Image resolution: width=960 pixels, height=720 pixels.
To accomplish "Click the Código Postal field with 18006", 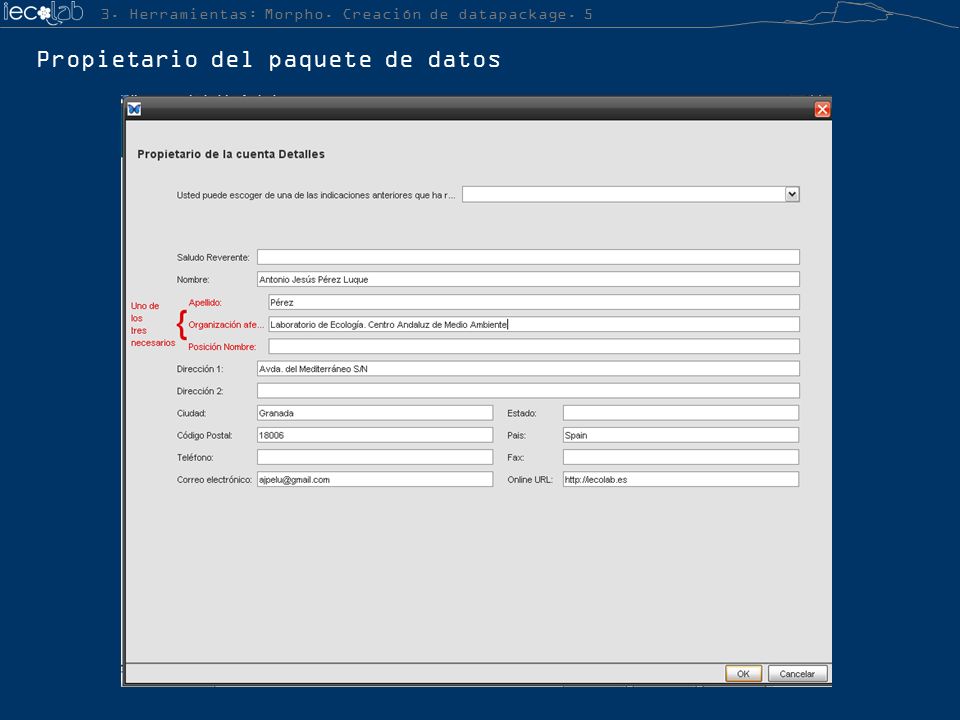I will [375, 435].
